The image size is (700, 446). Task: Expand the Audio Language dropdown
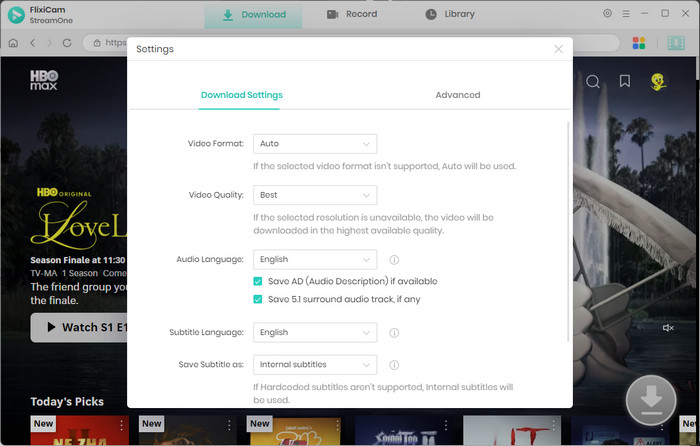(x=315, y=259)
